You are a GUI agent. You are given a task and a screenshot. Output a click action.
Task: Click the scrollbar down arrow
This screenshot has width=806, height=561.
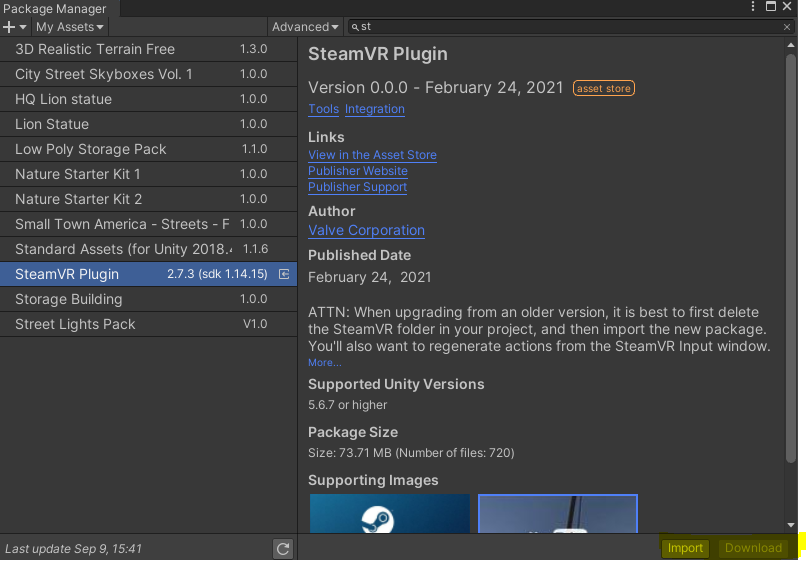pyautogui.click(x=791, y=525)
